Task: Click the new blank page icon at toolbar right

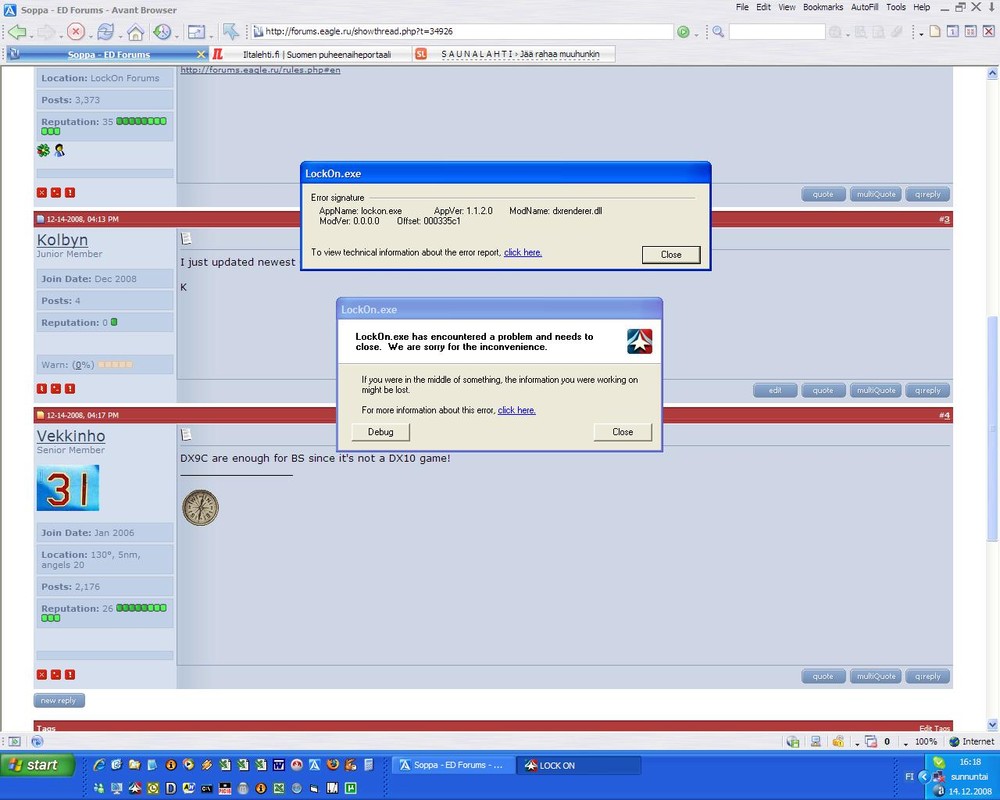Action: [935, 31]
